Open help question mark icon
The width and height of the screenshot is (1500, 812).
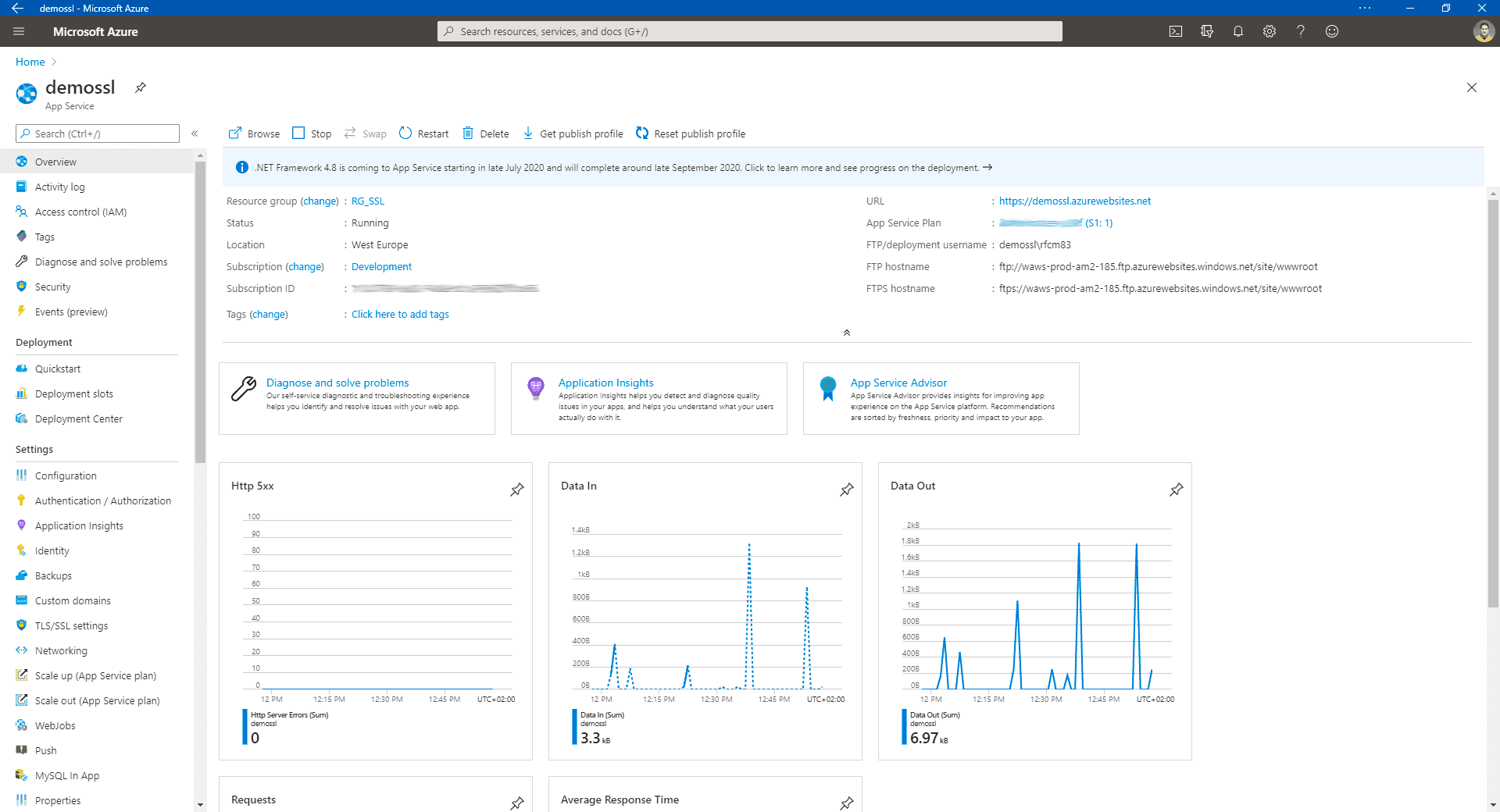(x=1301, y=31)
